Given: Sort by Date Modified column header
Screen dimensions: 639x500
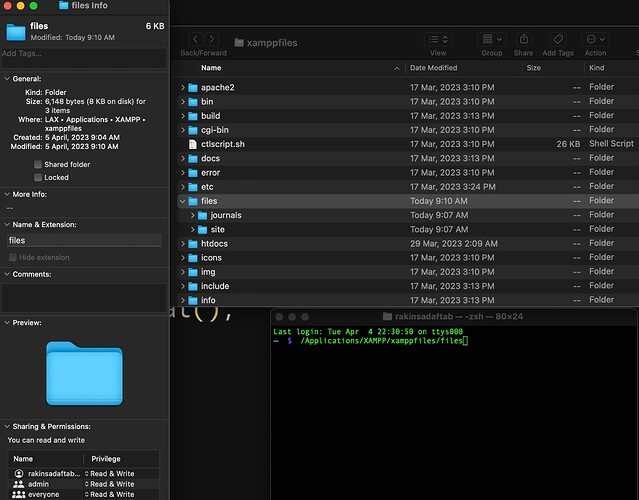Looking at the screenshot, I should click(x=433, y=68).
